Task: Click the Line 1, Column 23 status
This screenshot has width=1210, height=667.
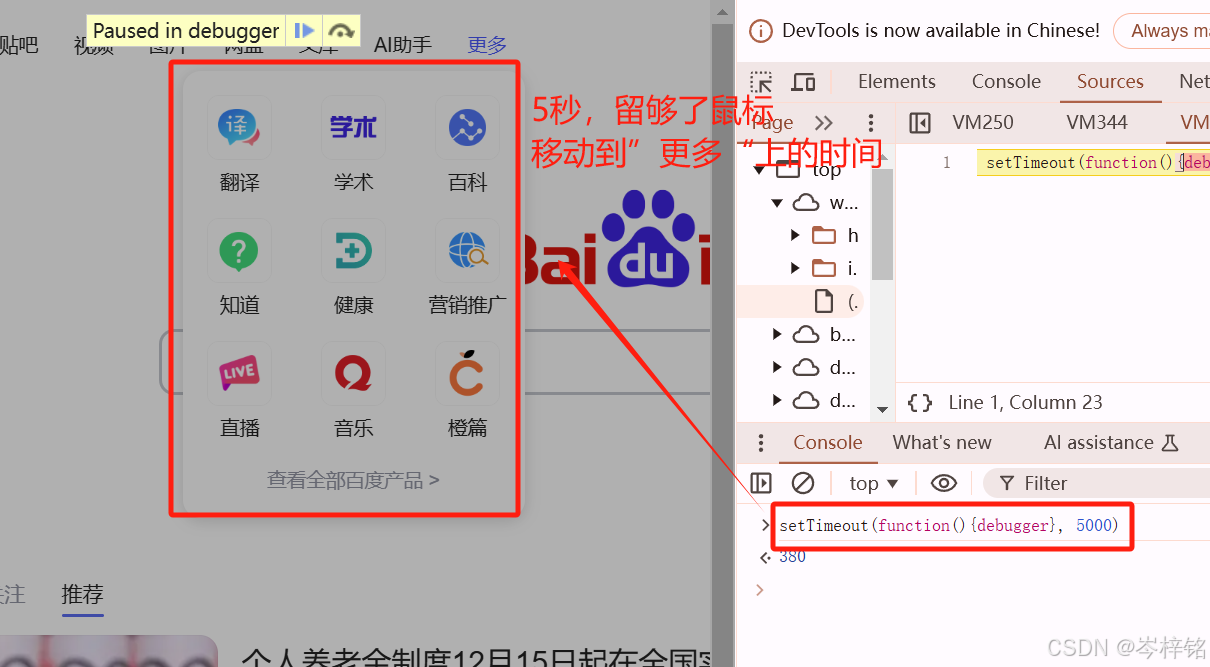Action: pos(1025,403)
